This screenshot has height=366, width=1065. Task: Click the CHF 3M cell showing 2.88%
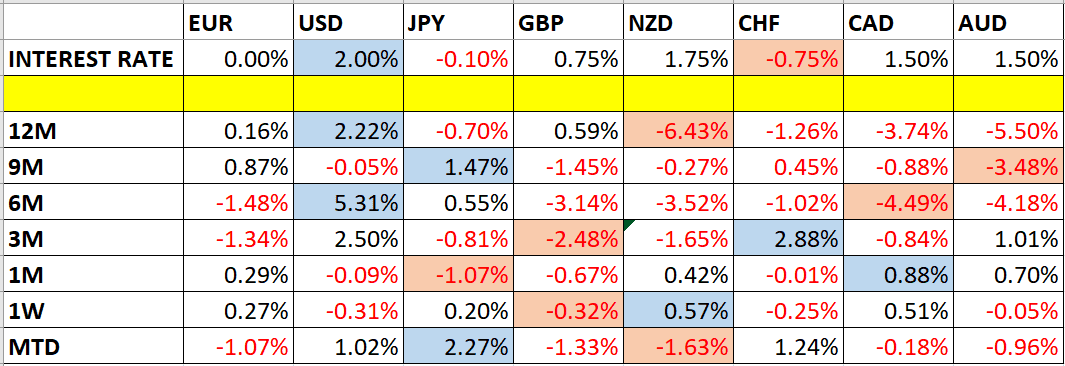pyautogui.click(x=788, y=238)
